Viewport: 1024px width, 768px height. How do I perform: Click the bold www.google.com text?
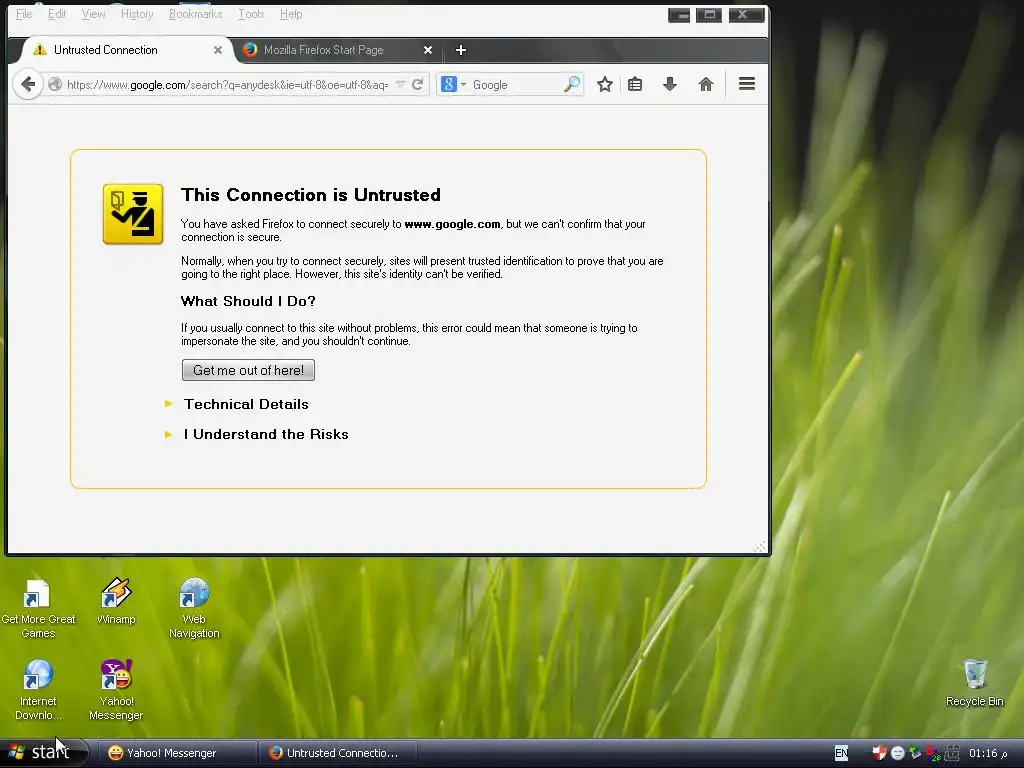pyautogui.click(x=452, y=224)
